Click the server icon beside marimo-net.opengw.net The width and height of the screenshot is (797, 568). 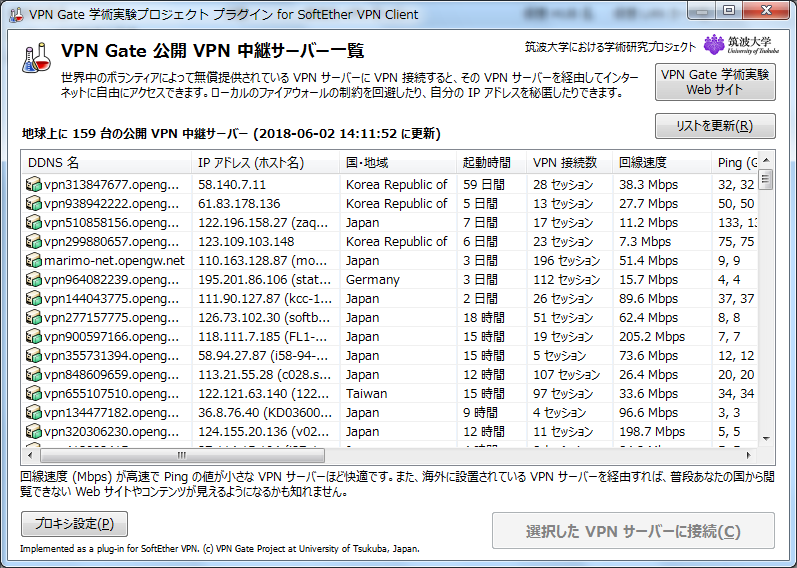[x=35, y=261]
